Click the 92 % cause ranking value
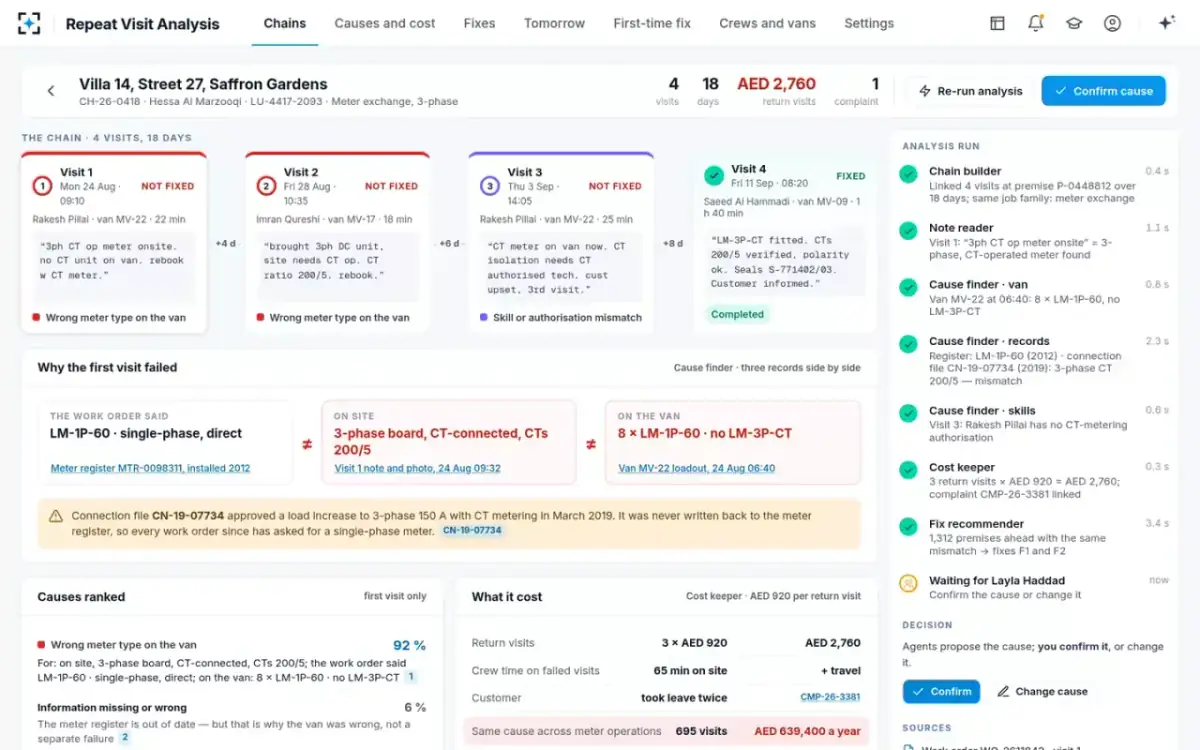This screenshot has width=1200, height=750. pyautogui.click(x=409, y=646)
